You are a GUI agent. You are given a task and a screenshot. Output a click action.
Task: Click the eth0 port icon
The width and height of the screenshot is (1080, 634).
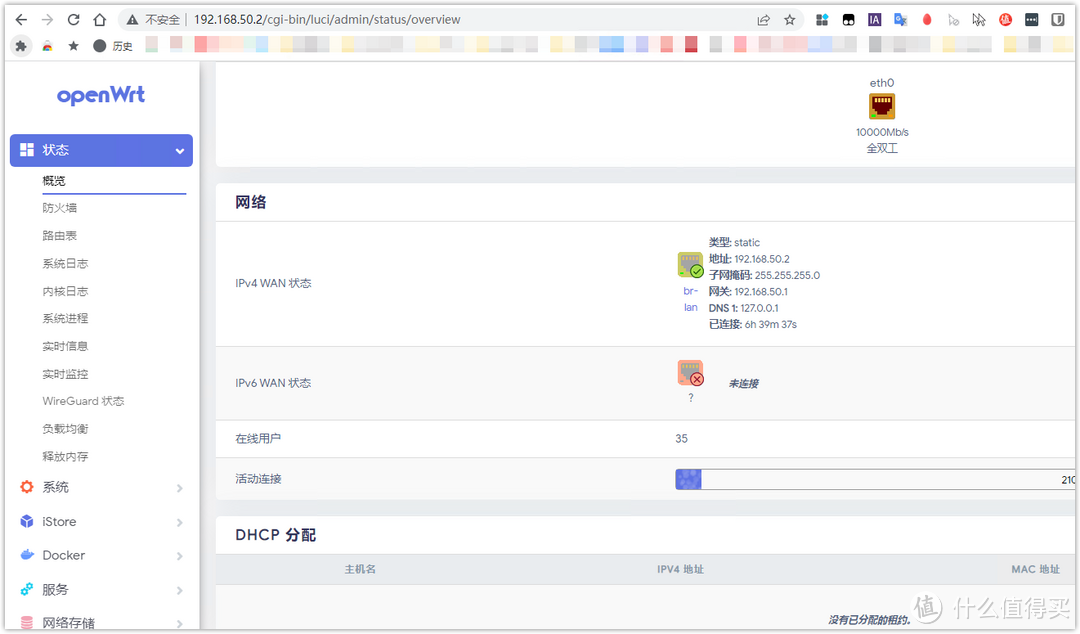click(x=882, y=106)
